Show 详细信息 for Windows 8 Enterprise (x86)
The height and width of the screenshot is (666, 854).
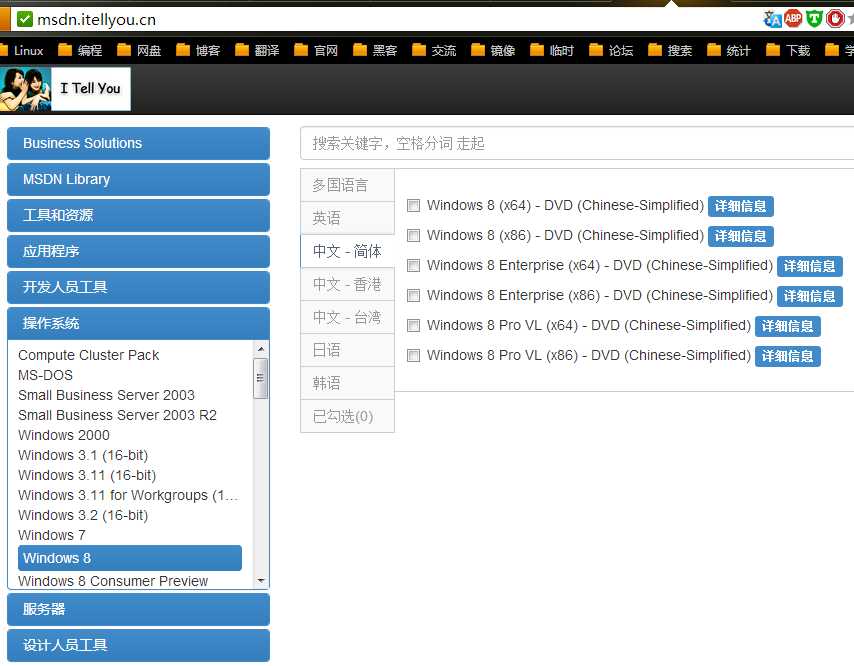click(809, 296)
